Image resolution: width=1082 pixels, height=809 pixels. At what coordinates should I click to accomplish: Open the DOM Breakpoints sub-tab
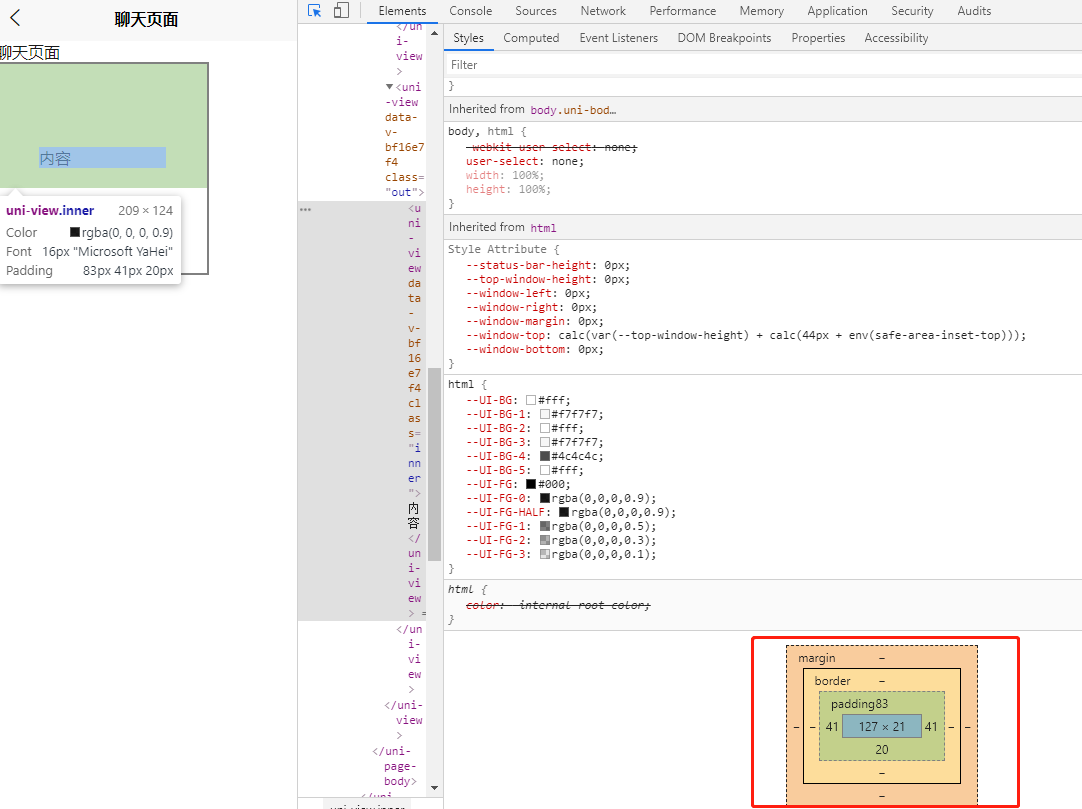click(724, 38)
